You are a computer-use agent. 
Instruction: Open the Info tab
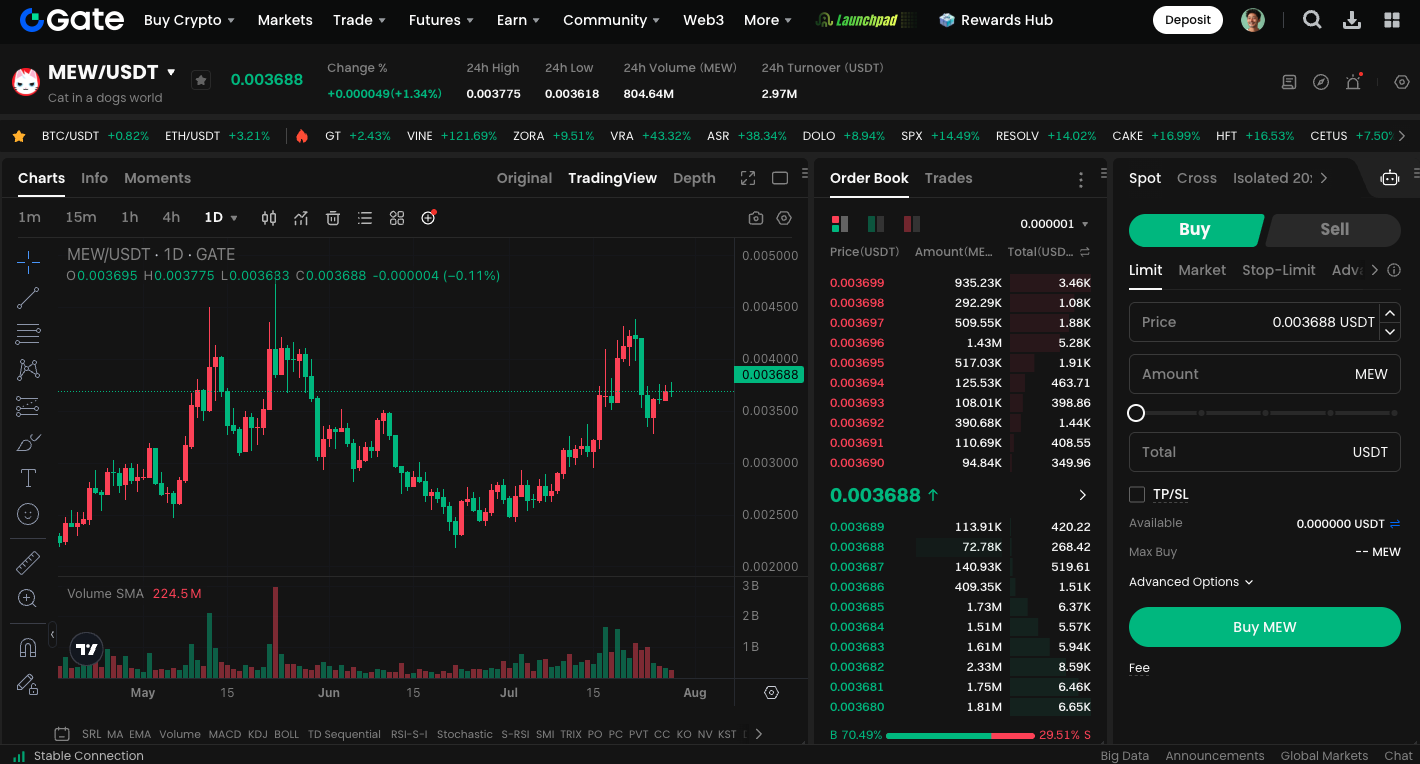pos(94,178)
